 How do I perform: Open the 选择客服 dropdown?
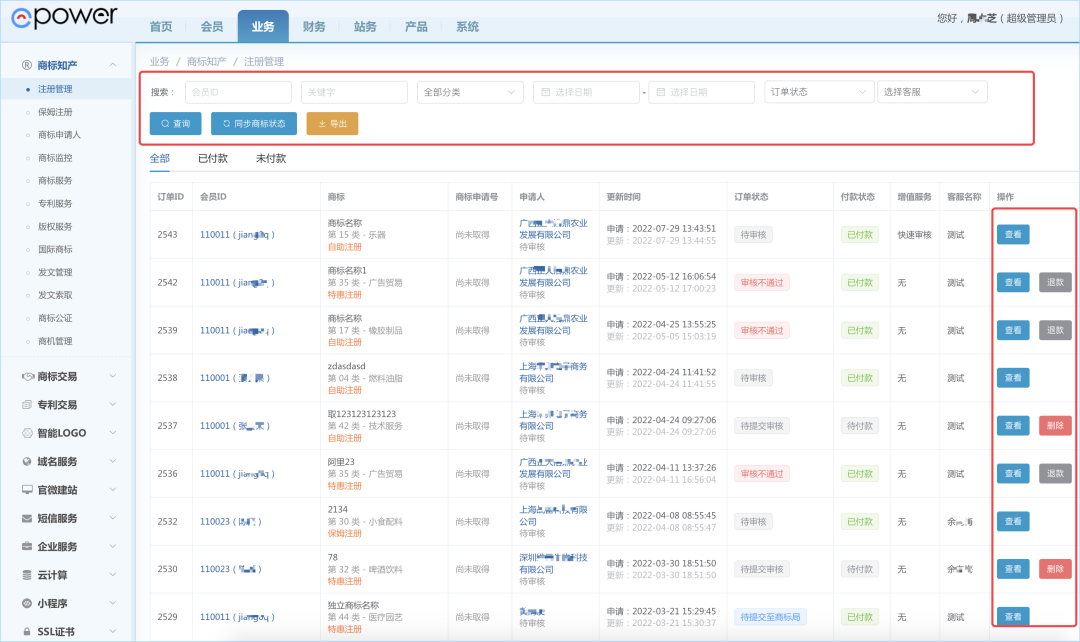932,92
